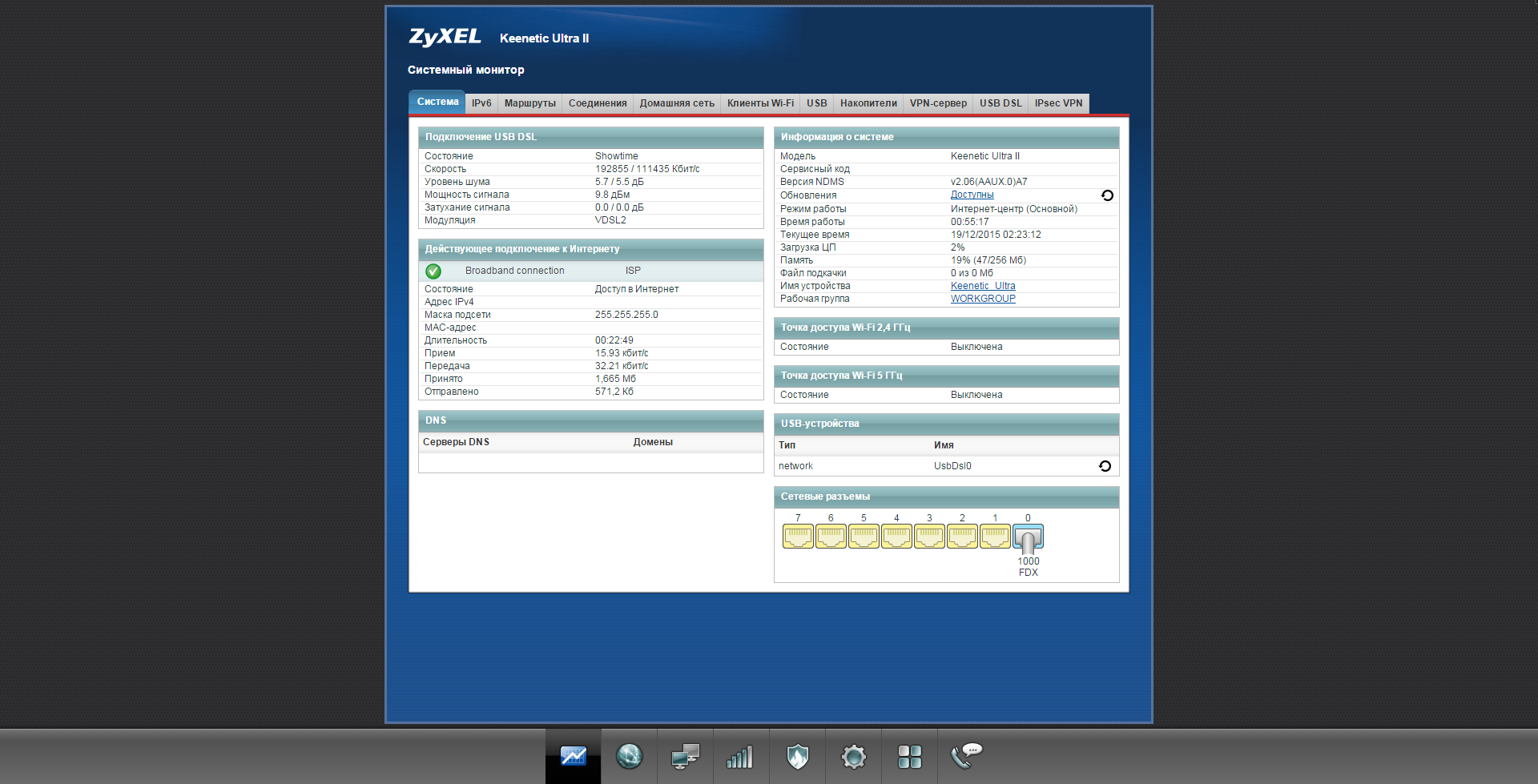
Task: Open the Накопители tab
Action: [x=868, y=103]
